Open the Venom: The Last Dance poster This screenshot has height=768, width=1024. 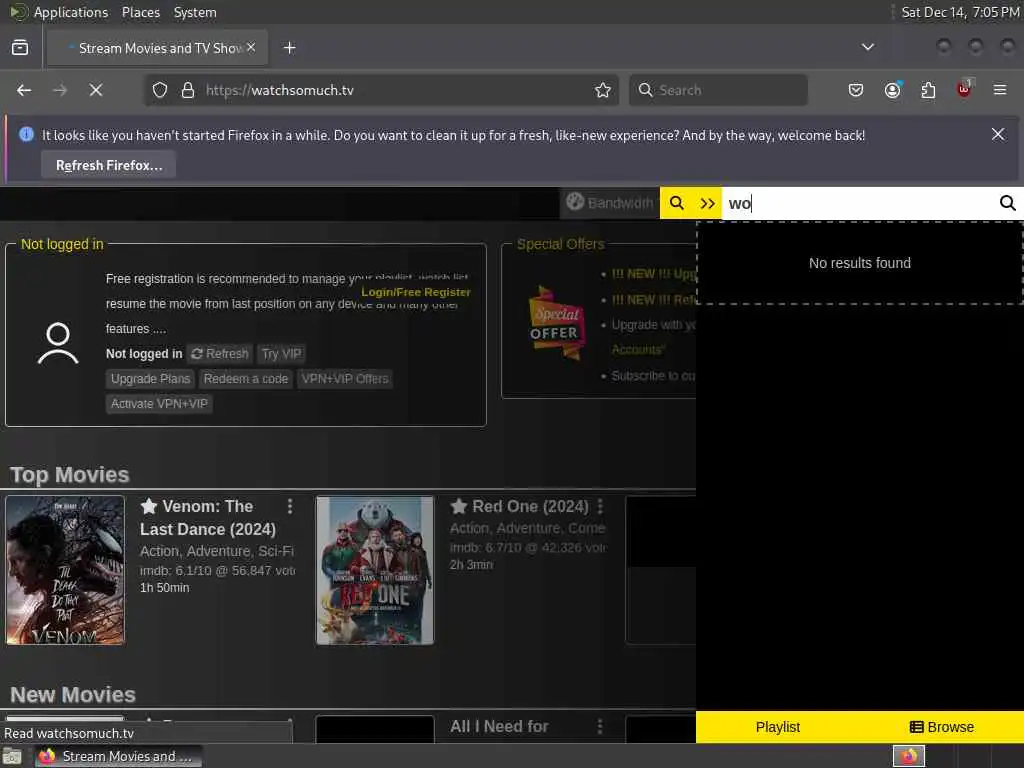[65, 570]
